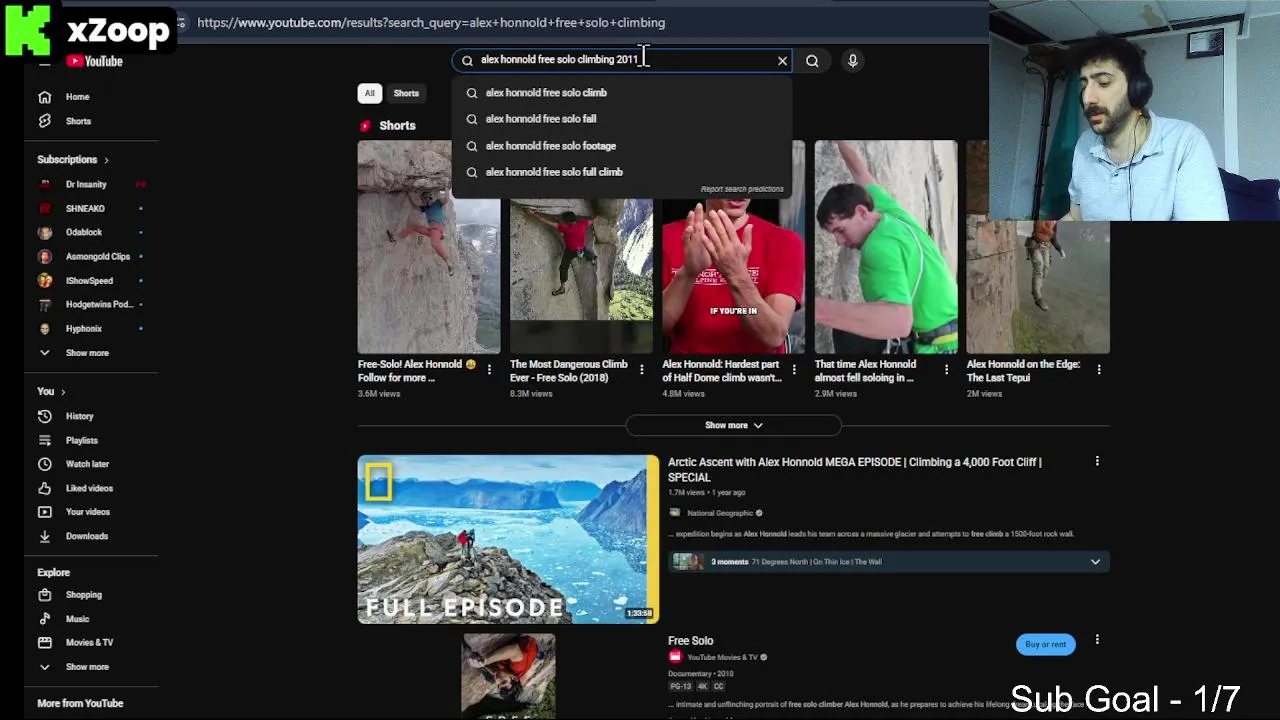Open options menu for 'The Last Tepui' short
The height and width of the screenshot is (720, 1280).
[x=1099, y=370]
